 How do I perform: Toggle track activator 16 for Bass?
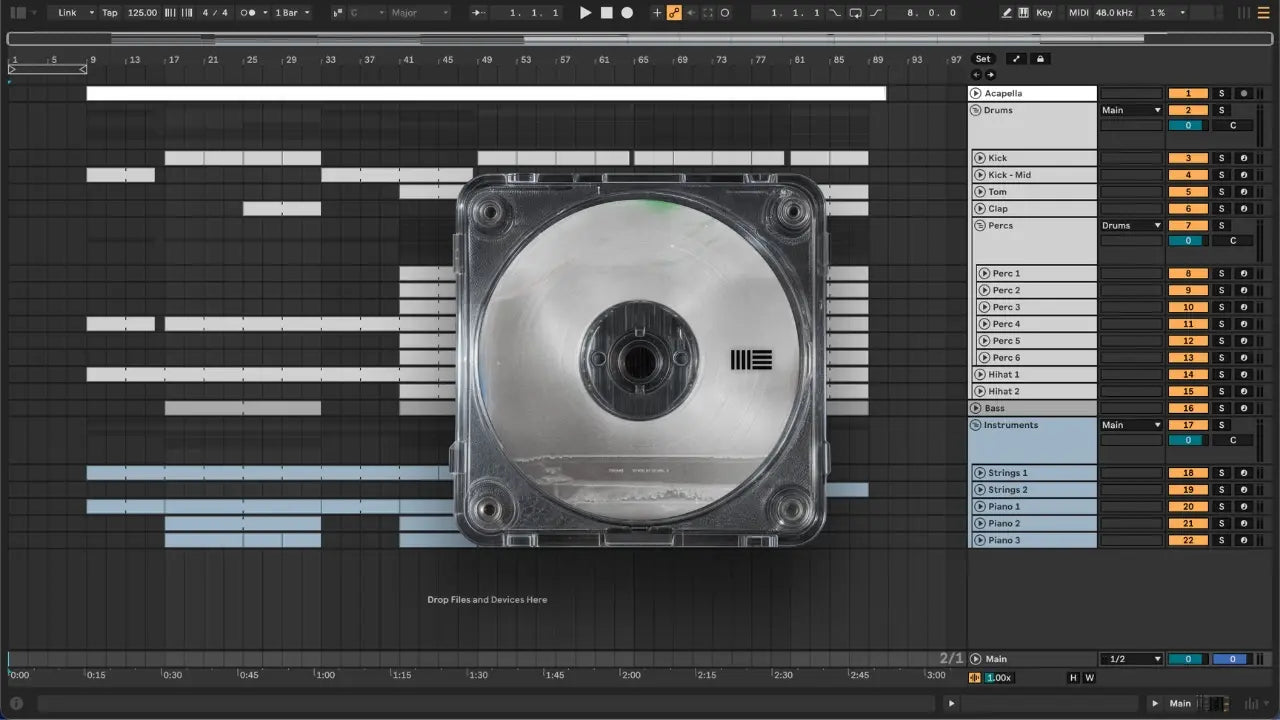click(1188, 408)
